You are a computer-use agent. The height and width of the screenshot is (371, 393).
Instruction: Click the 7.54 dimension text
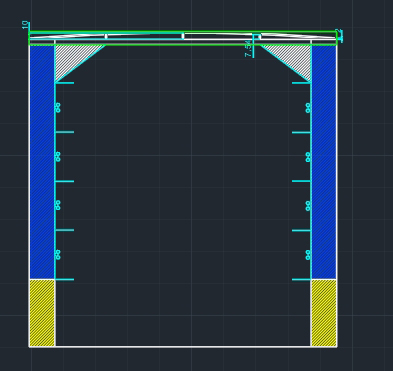pyautogui.click(x=248, y=49)
